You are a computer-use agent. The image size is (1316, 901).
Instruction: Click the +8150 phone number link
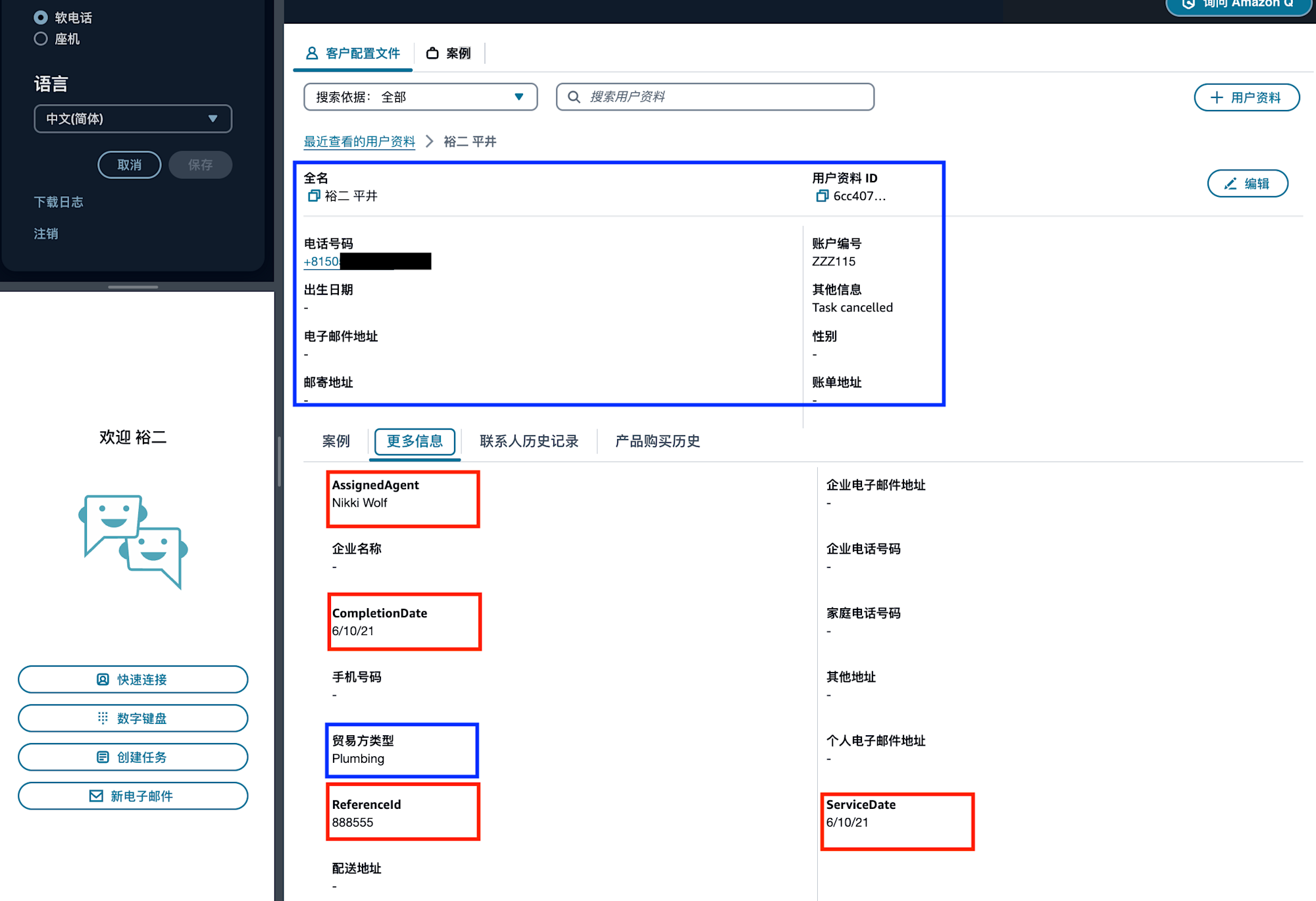click(x=322, y=261)
